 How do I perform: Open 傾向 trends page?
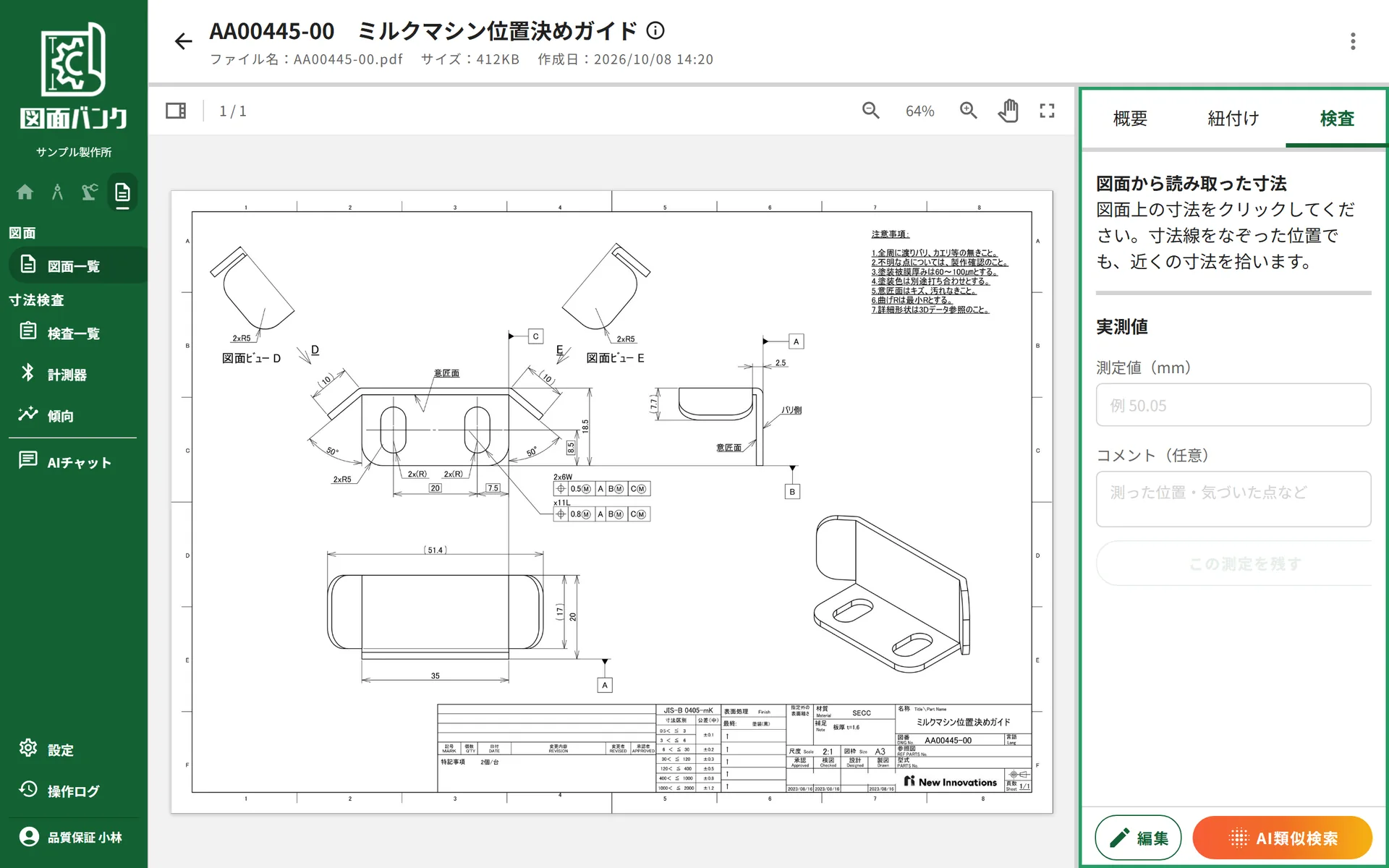(74, 415)
